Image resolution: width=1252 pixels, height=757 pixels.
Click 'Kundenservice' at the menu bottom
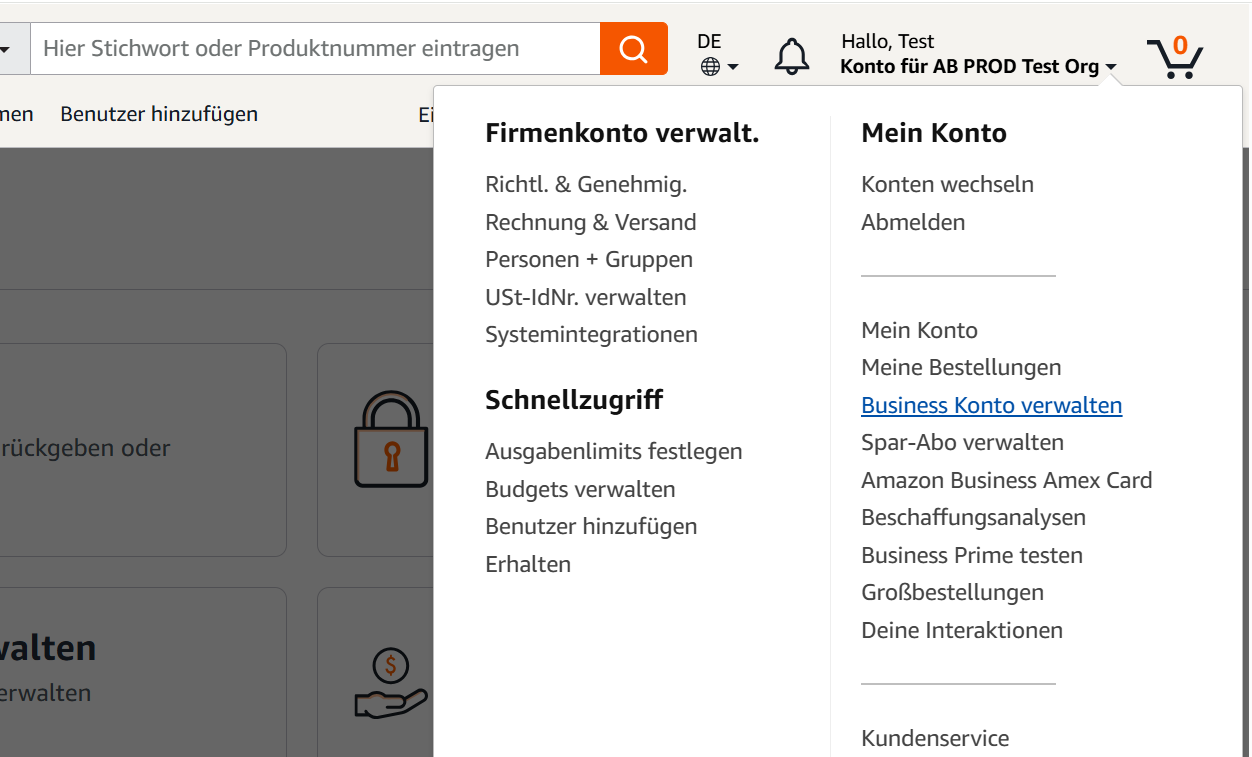pyautogui.click(x=934, y=738)
